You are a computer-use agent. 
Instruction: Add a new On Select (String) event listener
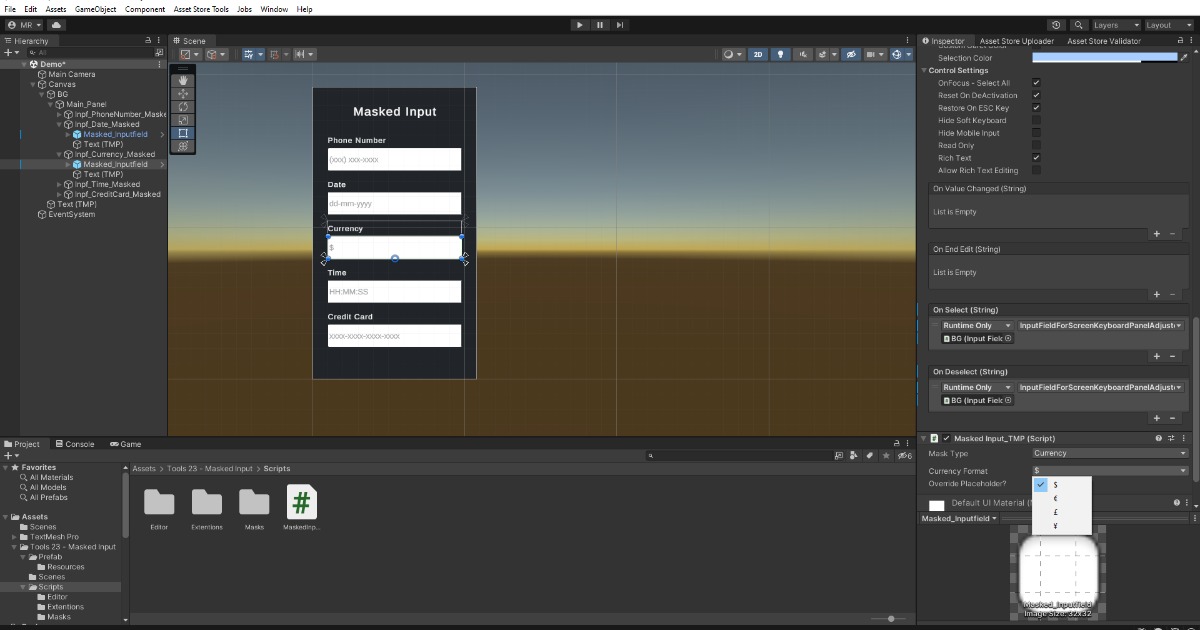point(1157,356)
